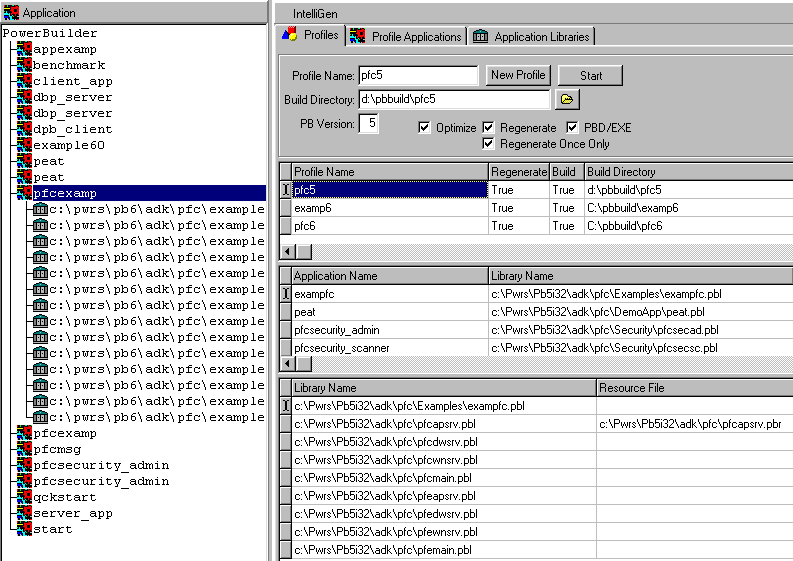
Task: Select the PowerBuilder root tree node
Action: (50, 33)
